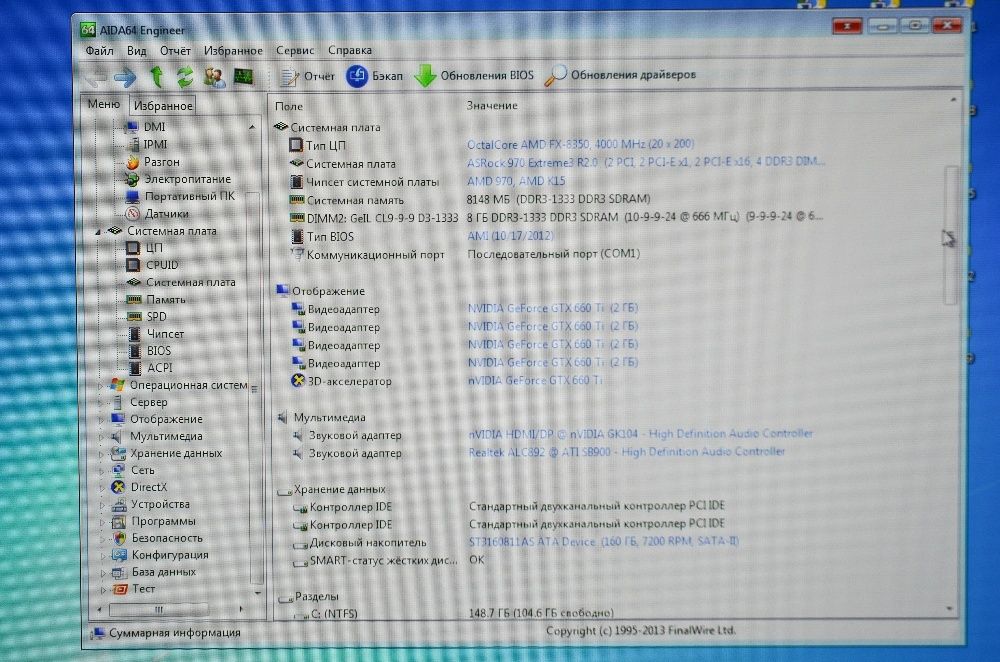Image resolution: width=1000 pixels, height=662 pixels.
Task: Click the blue forward arrow toolbar icon
Action: point(125,78)
